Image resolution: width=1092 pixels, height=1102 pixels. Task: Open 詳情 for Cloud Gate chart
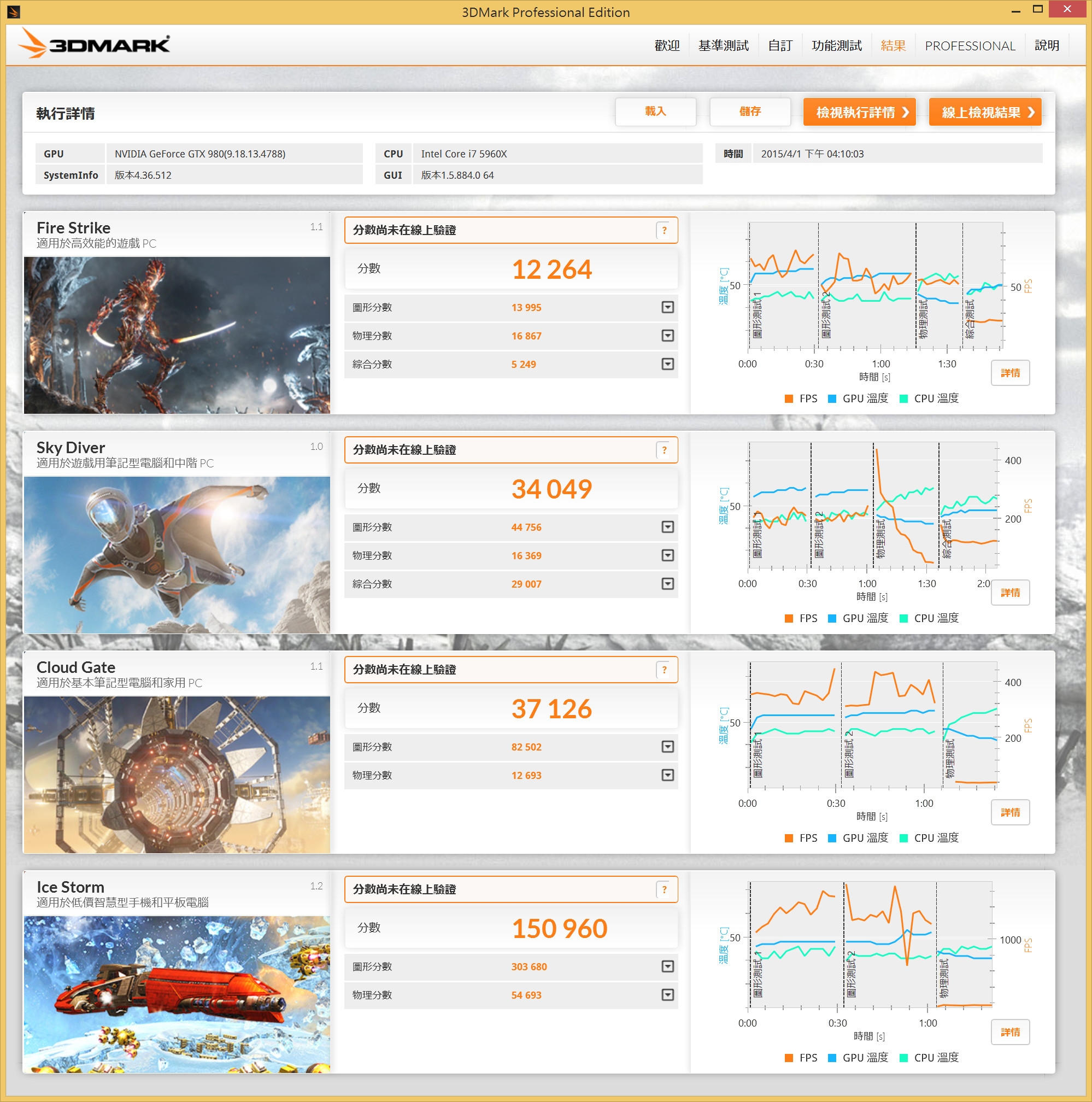click(x=1010, y=812)
